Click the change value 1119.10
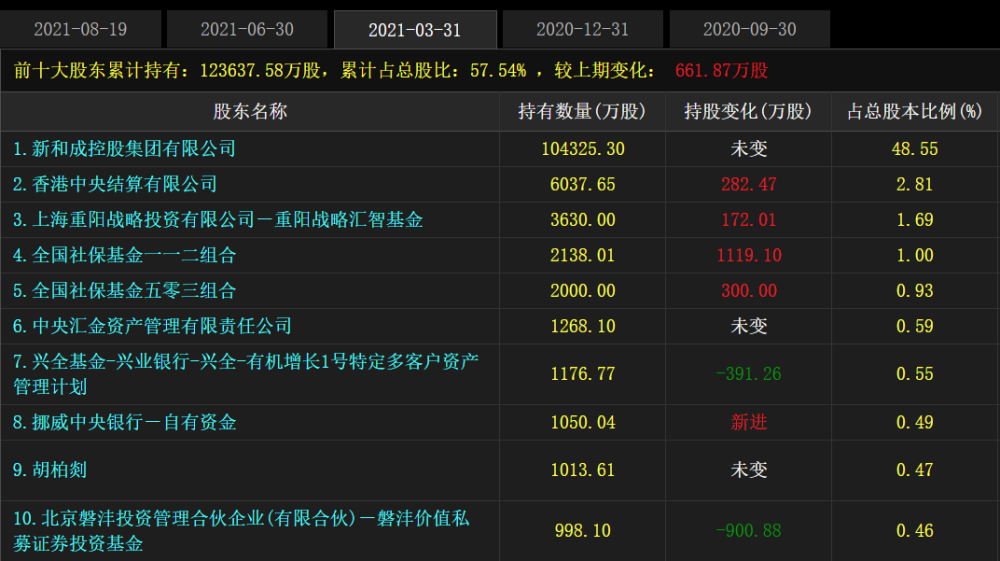 coord(749,256)
